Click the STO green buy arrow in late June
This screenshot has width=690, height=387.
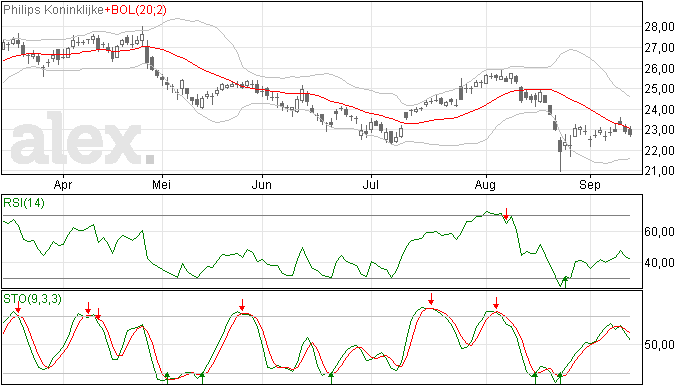coord(331,378)
